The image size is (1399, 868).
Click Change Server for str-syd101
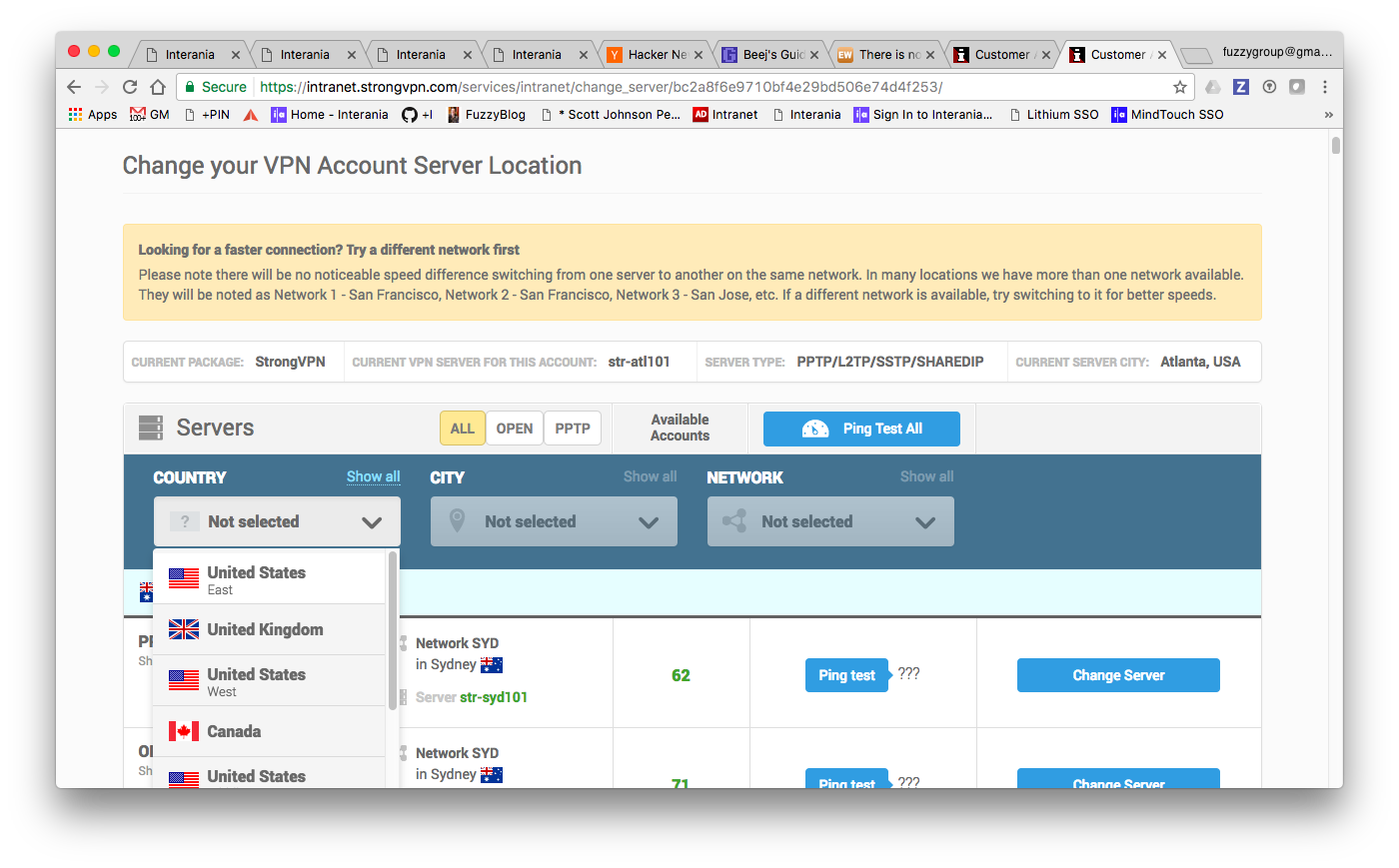1118,675
